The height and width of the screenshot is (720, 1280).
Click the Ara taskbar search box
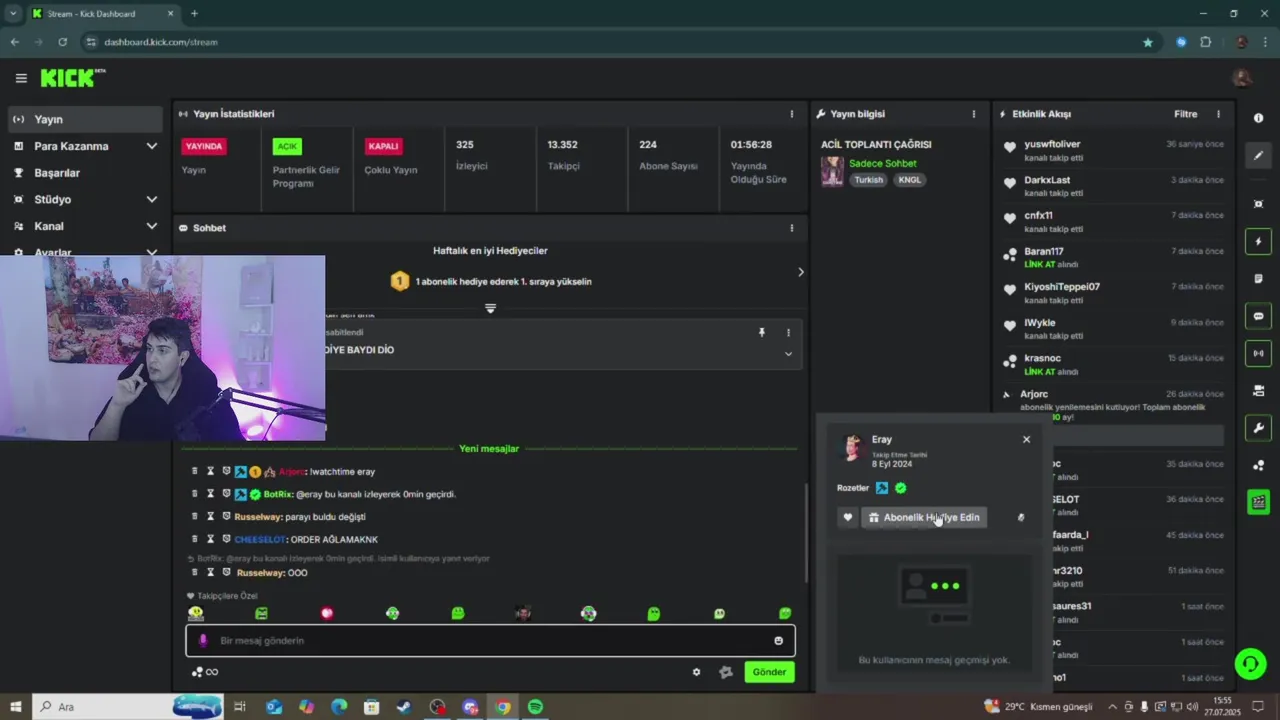click(127, 707)
